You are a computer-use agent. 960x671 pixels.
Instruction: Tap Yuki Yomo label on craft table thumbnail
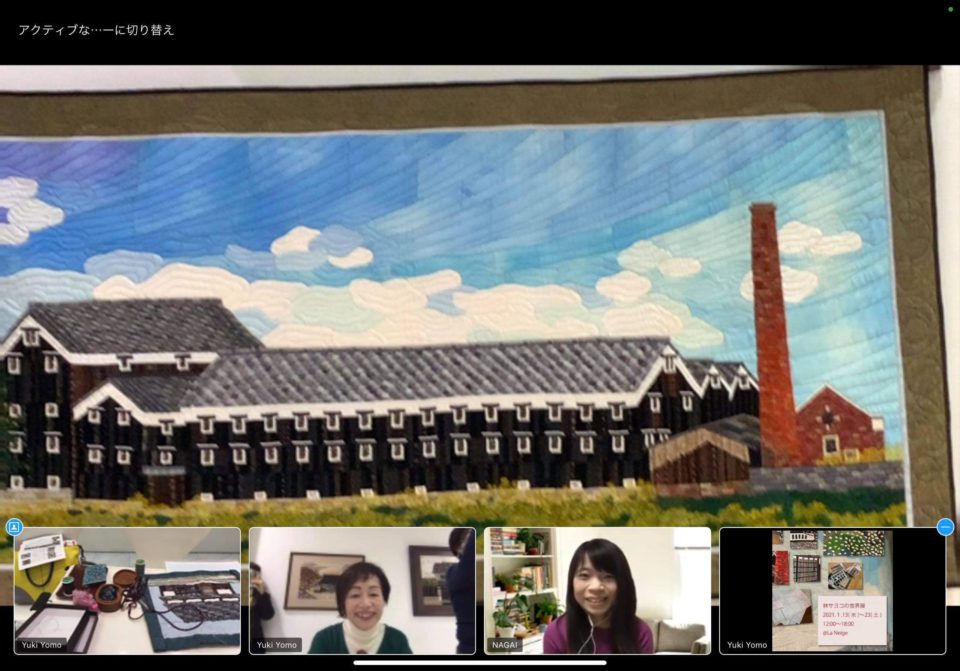42,645
